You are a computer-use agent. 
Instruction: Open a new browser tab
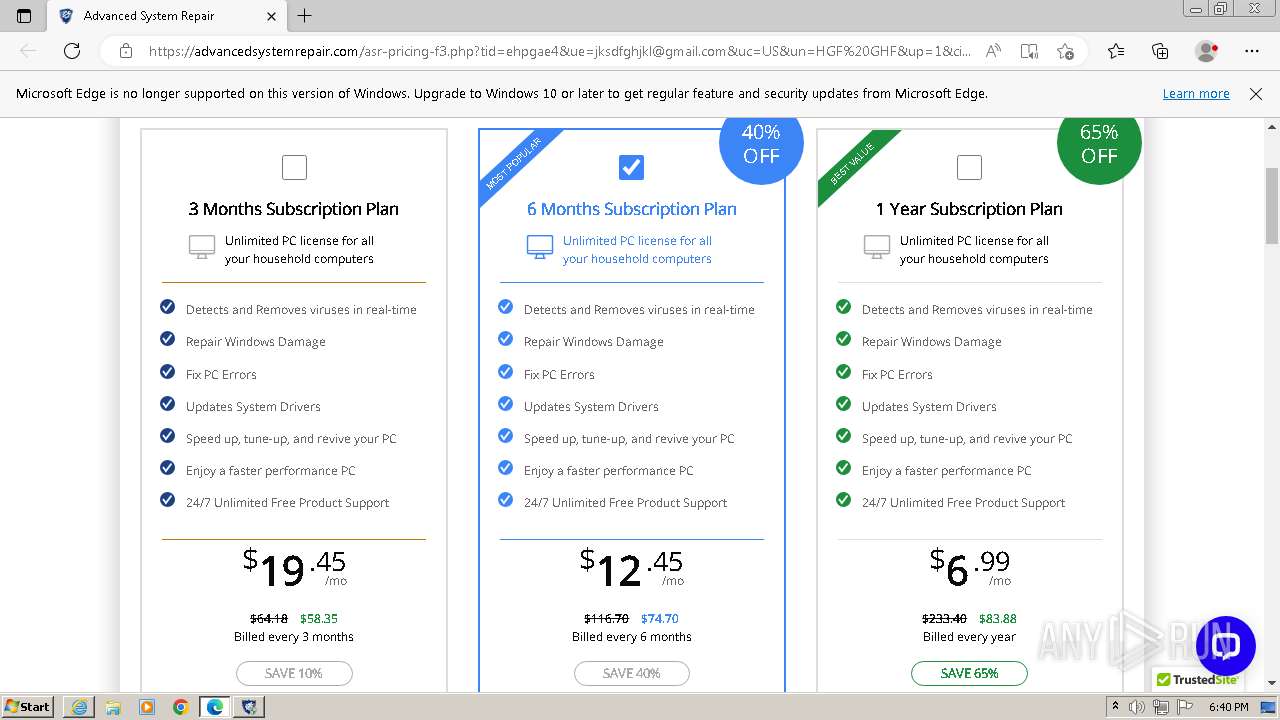305,16
